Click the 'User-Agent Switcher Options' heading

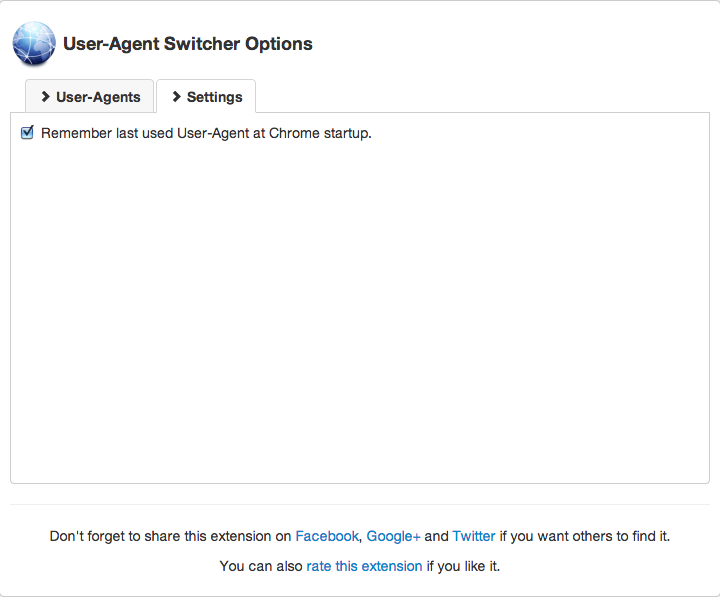point(187,44)
